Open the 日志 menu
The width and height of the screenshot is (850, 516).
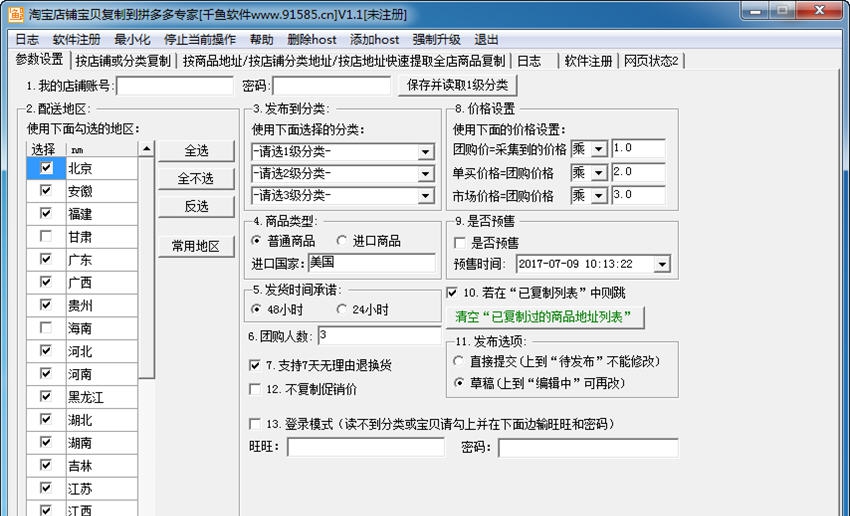click(27, 40)
